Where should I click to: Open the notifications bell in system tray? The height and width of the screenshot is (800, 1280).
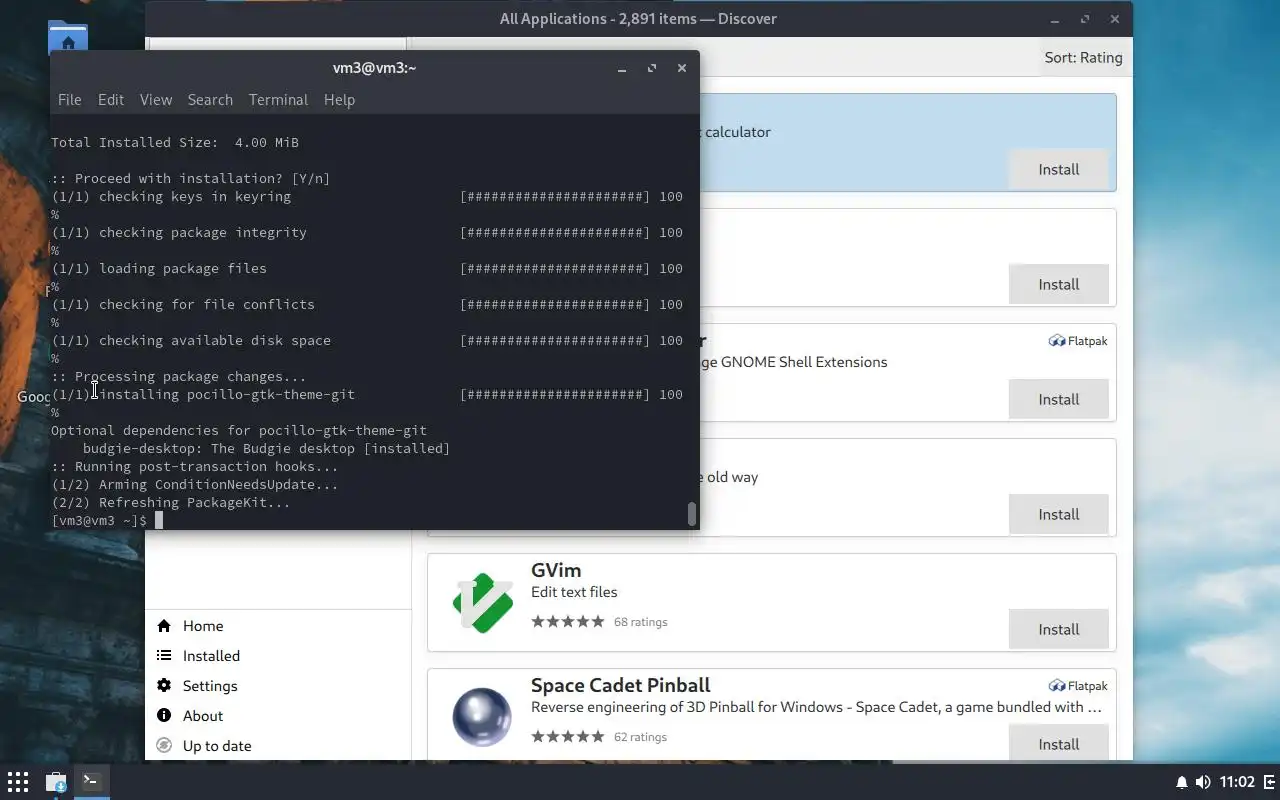click(x=1181, y=782)
